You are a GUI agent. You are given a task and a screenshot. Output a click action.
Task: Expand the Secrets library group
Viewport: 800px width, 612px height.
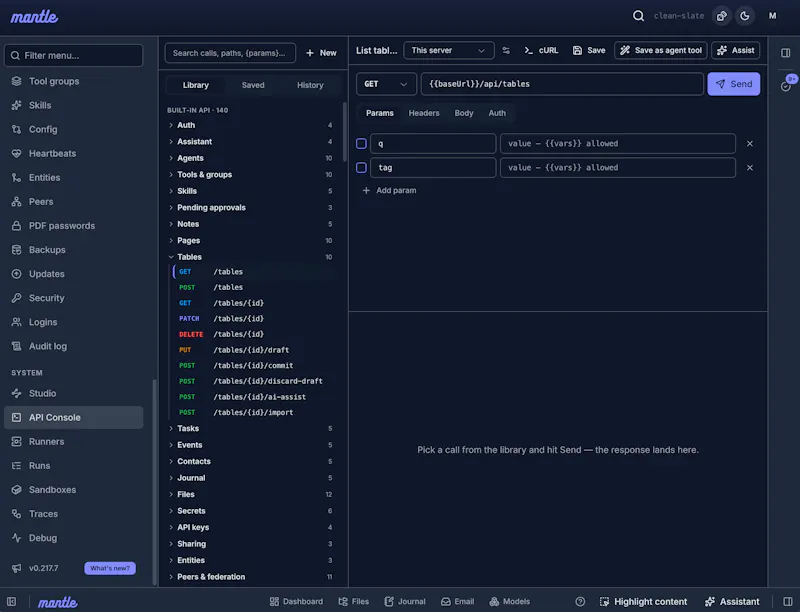point(250,511)
